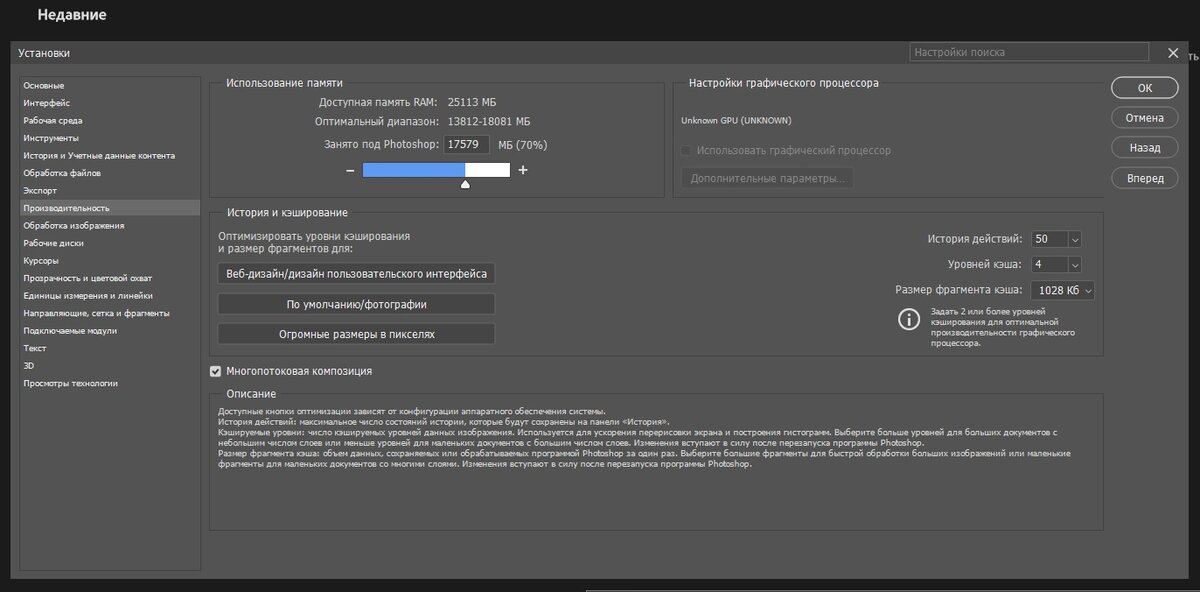Select the Веб-дизайн caching preset
Screen dimensions: 1200x592
pyautogui.click(x=355, y=272)
